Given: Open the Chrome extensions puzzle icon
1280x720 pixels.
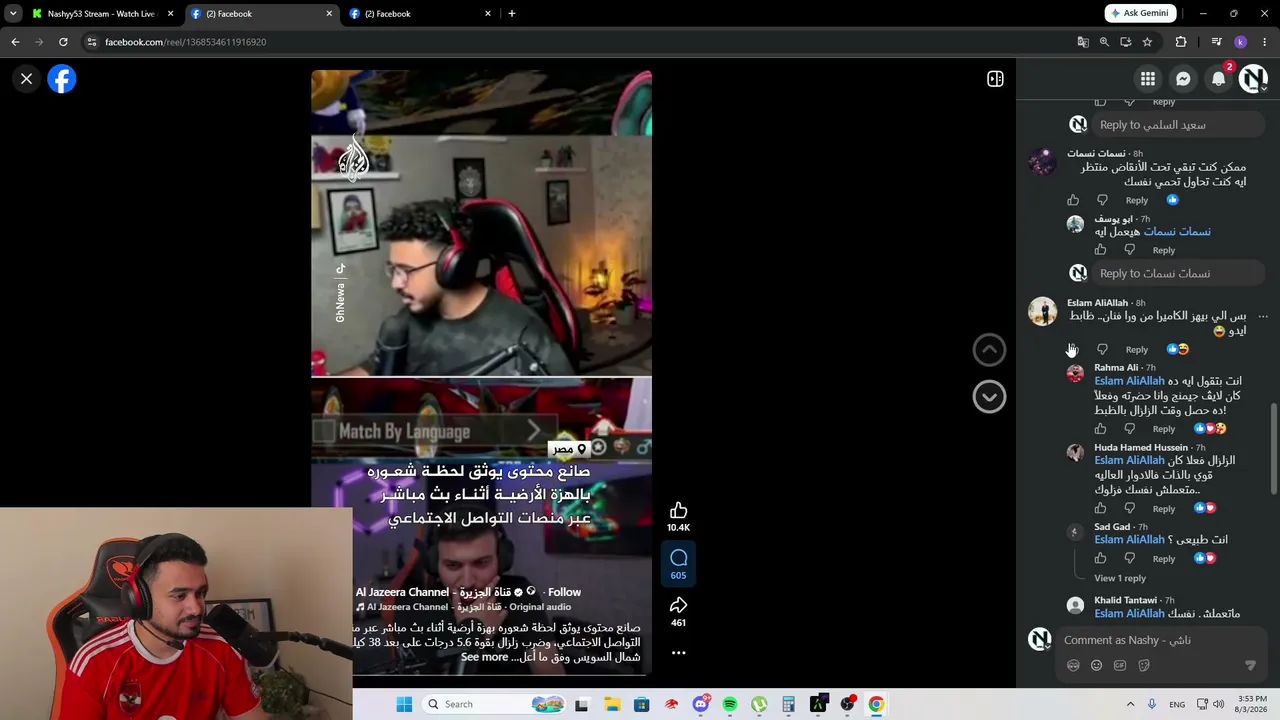Looking at the screenshot, I should click(x=1181, y=42).
